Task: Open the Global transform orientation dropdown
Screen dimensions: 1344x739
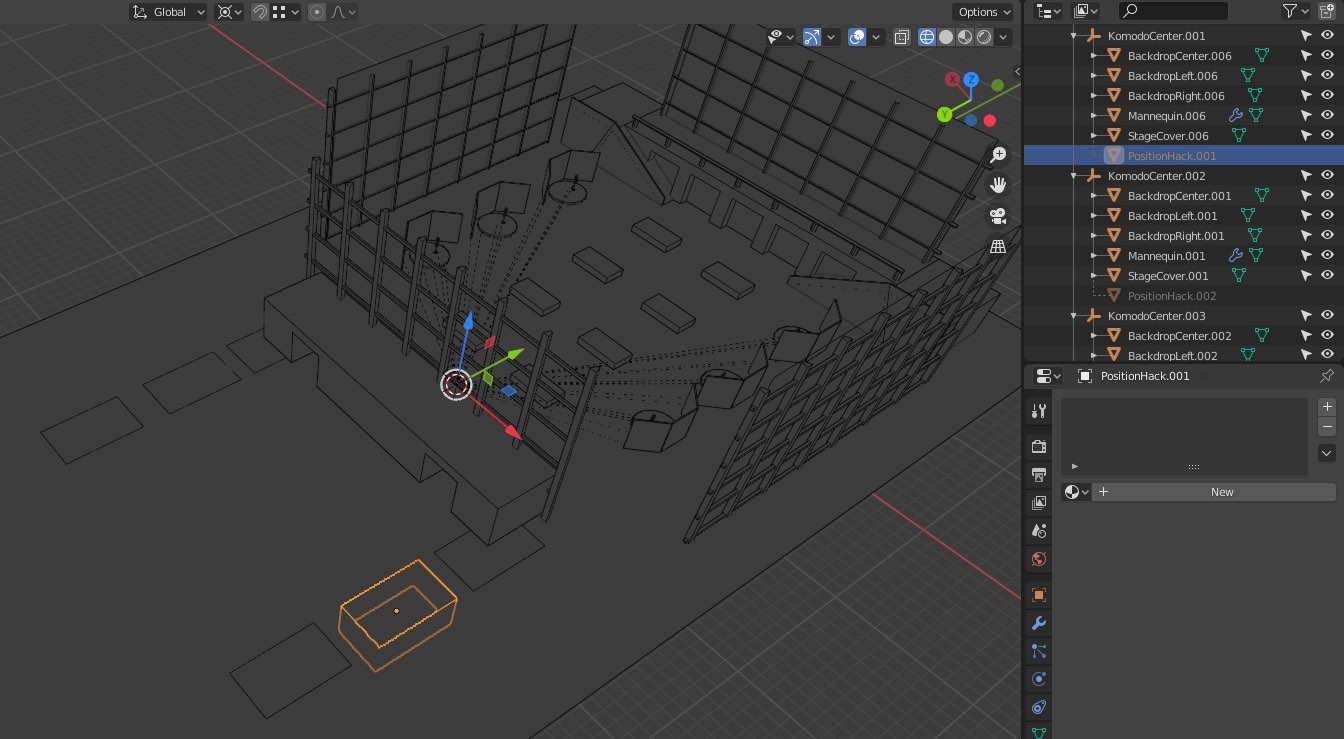Action: click(168, 12)
